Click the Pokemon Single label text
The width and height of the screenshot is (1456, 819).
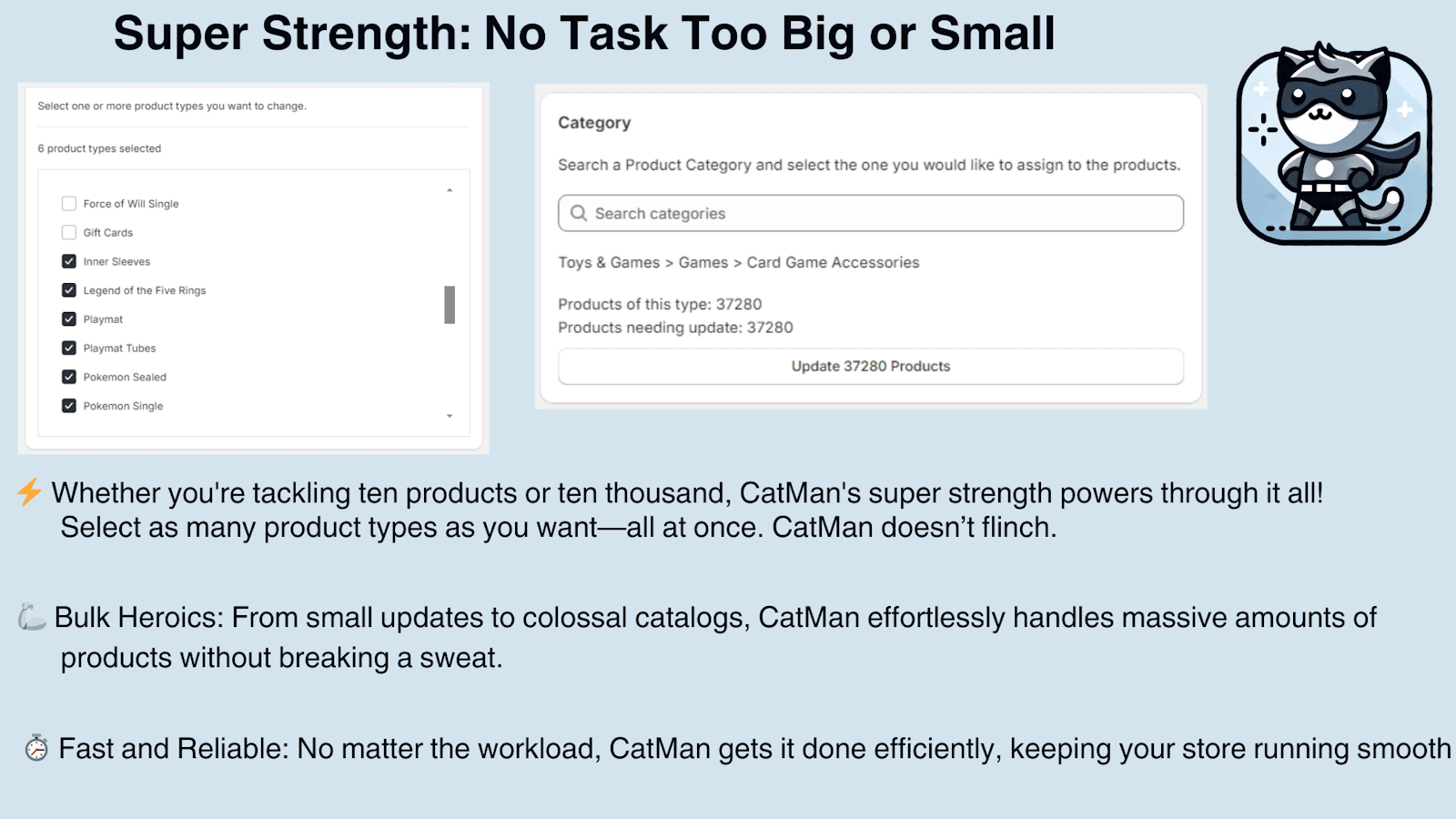[123, 406]
